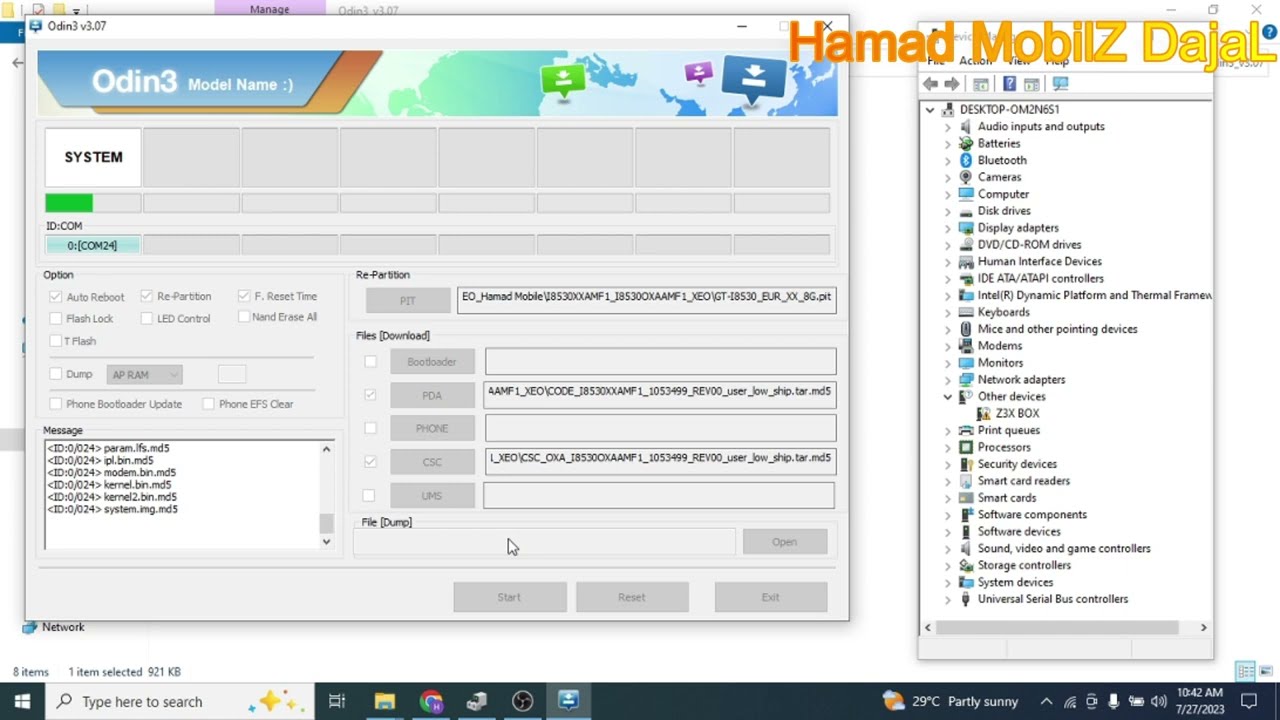
Task: Click the PDA file path field
Action: (660, 395)
